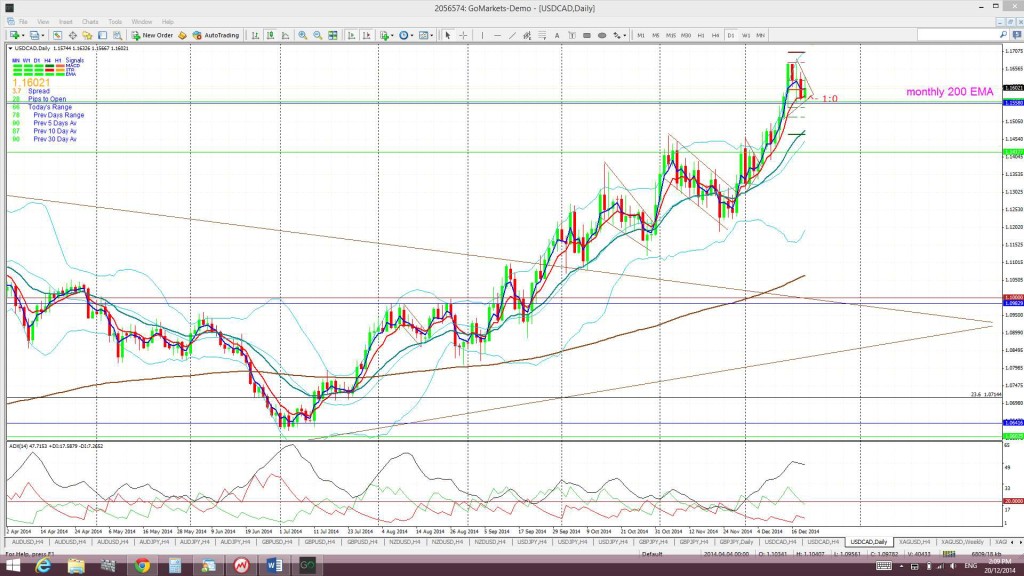
Task: Open Internet Explorer from taskbar
Action: point(43,566)
